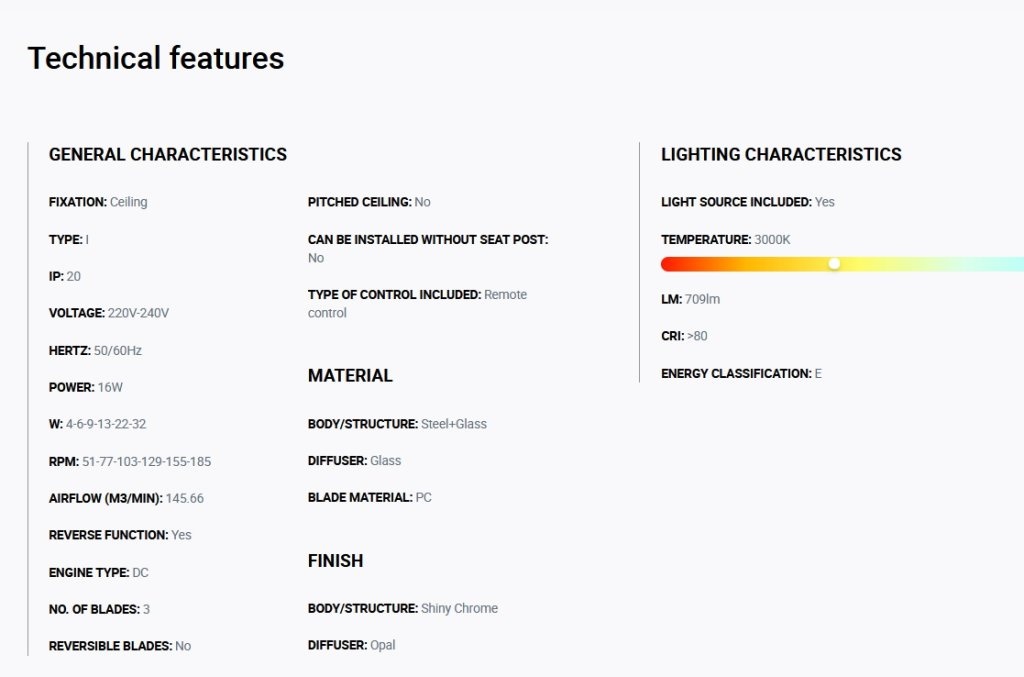Select the Lighting Characteristics heading
The height and width of the screenshot is (677, 1024).
pyautogui.click(x=781, y=154)
